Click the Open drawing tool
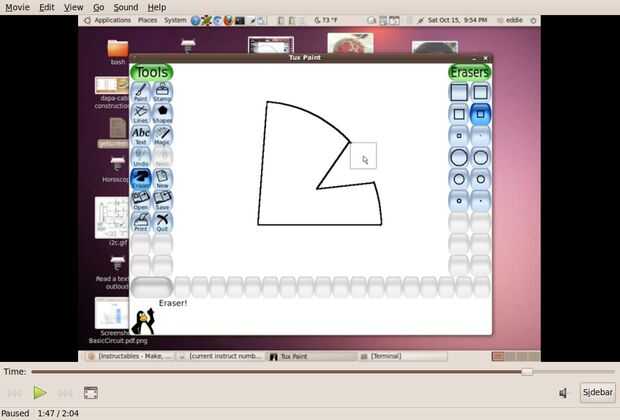This screenshot has height=420, width=620. (141, 200)
